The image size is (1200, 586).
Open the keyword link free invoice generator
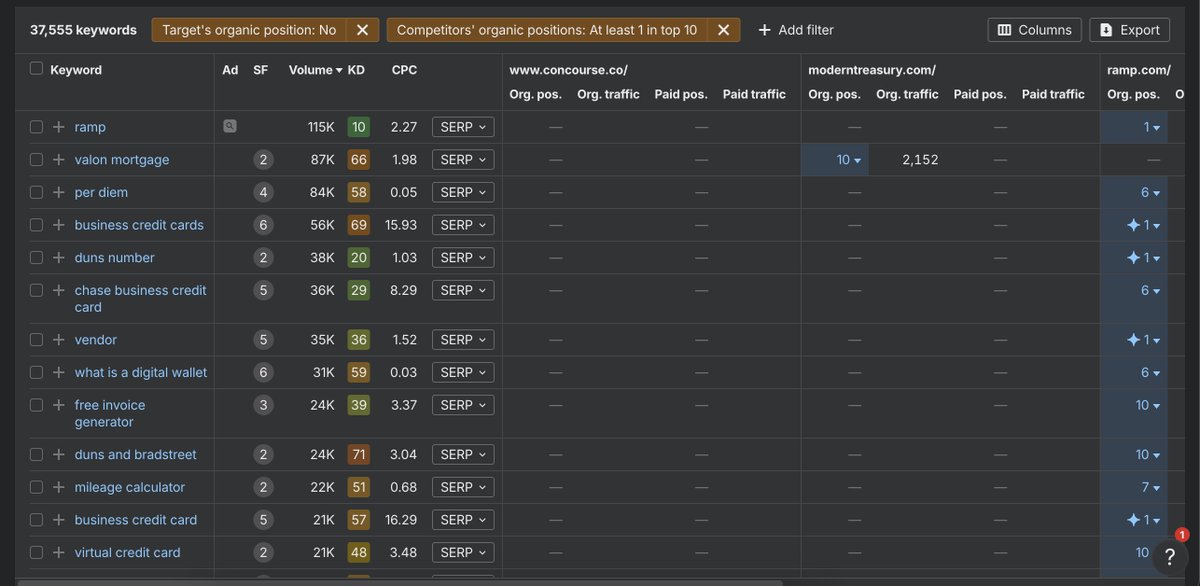click(110, 413)
